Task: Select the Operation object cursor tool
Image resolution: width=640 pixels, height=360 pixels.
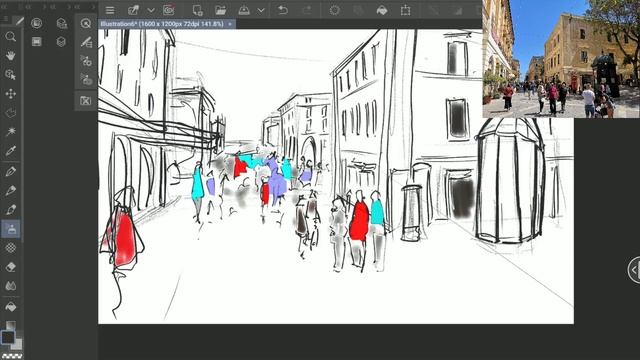Action: [x=11, y=75]
